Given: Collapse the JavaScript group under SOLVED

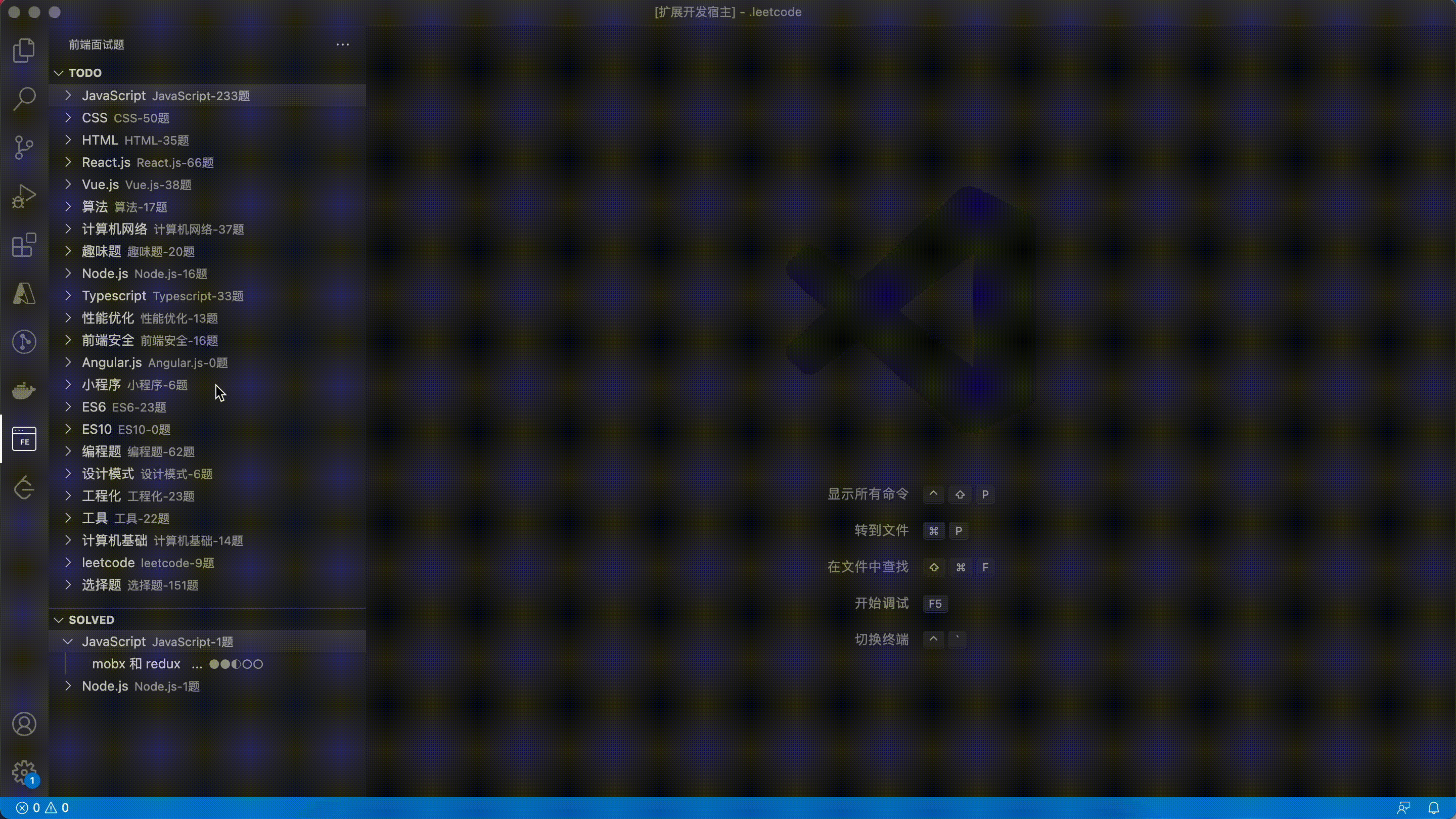Looking at the screenshot, I should coord(114,642).
